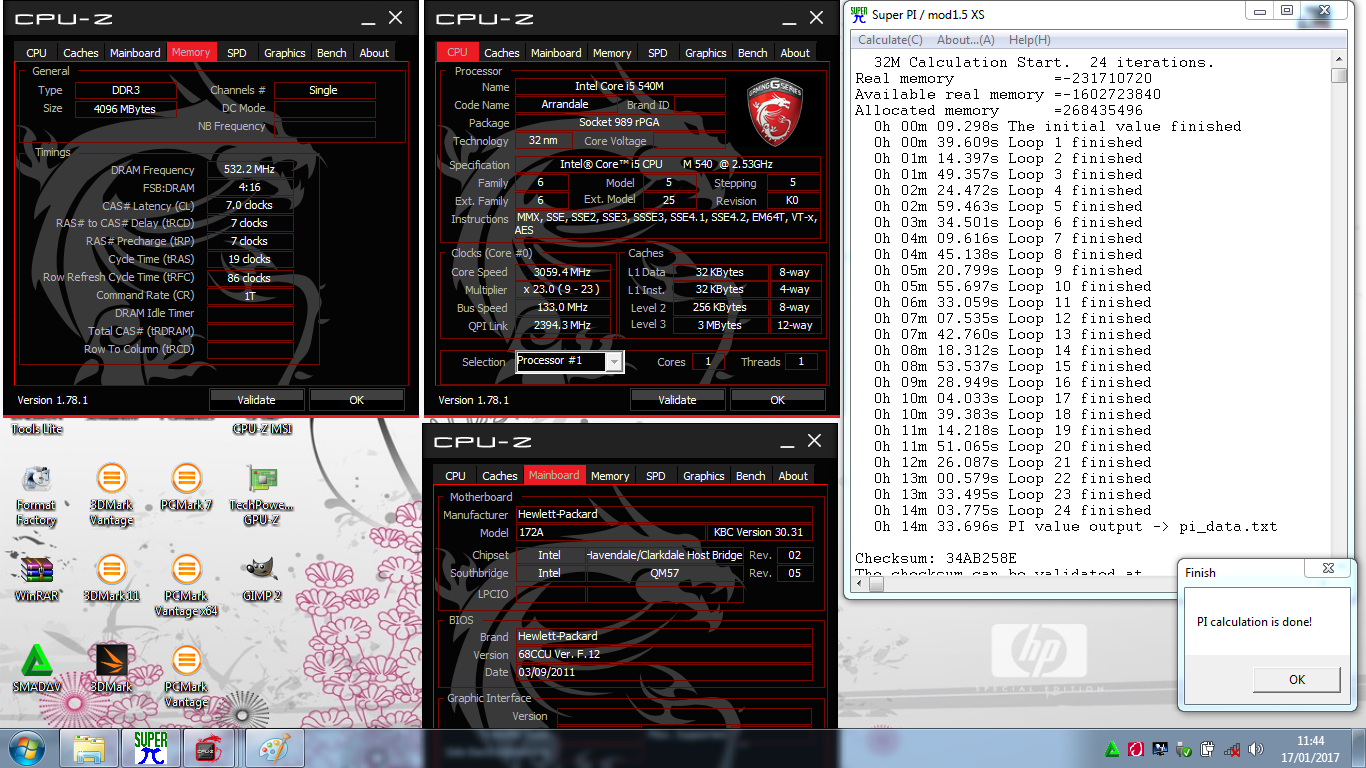Click Show Desktop strip at the end of the taskbar
The width and height of the screenshot is (1366, 768).
coord(1358,748)
